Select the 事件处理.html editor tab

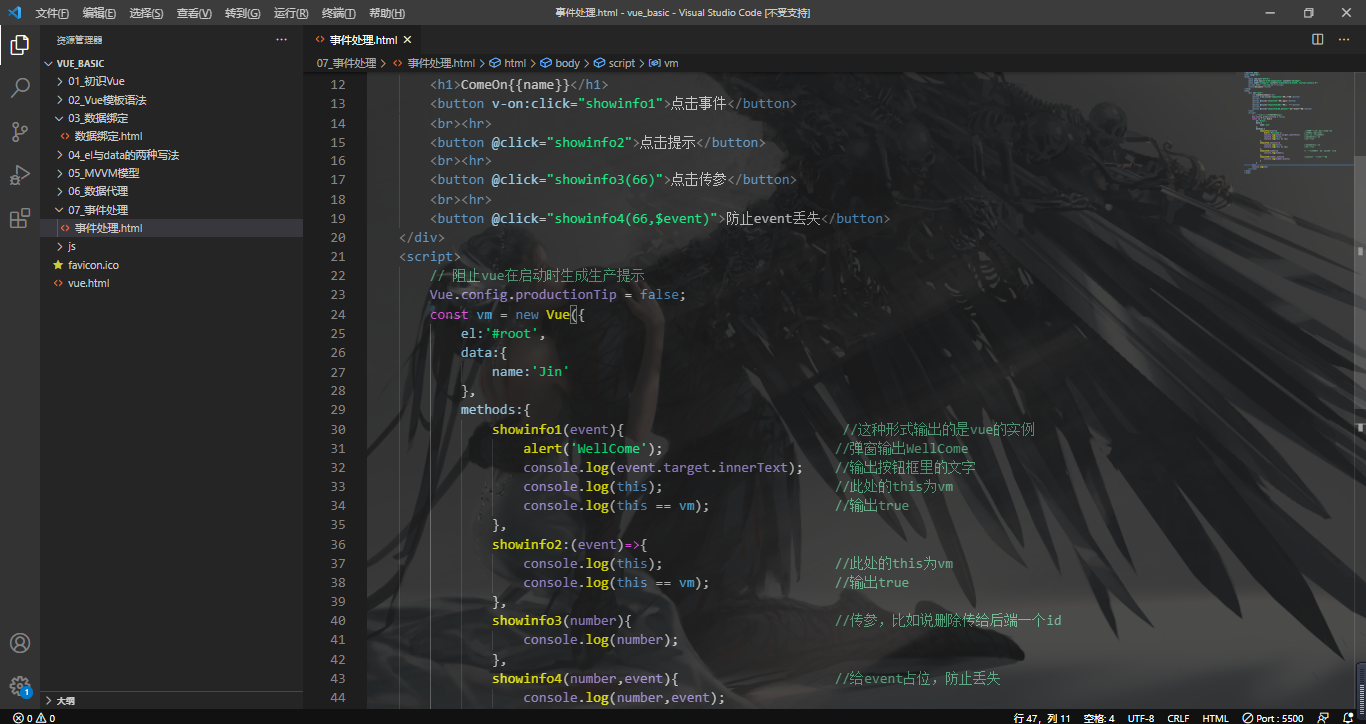(x=364, y=40)
